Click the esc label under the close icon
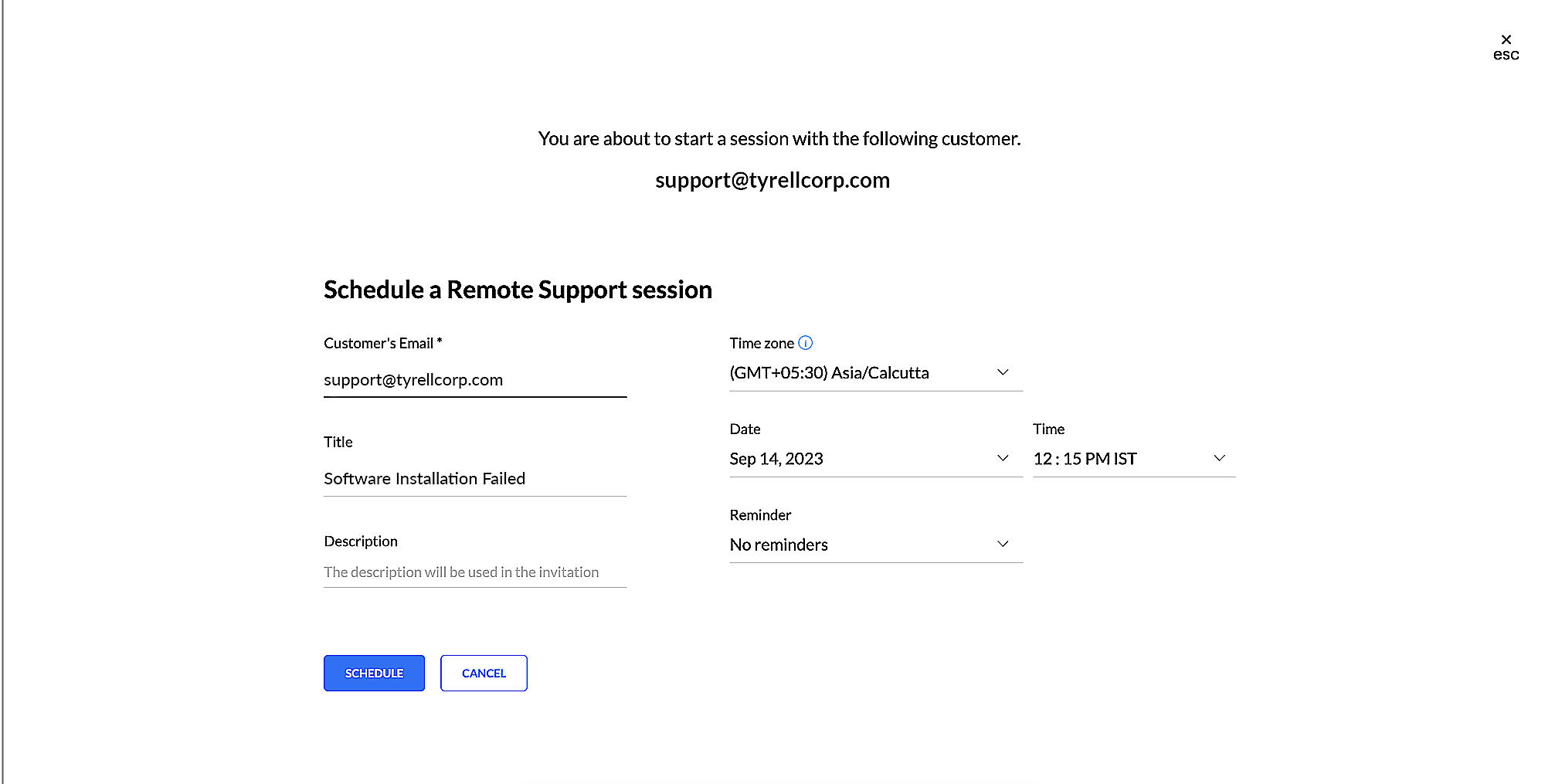The width and height of the screenshot is (1545, 784). [x=1506, y=55]
